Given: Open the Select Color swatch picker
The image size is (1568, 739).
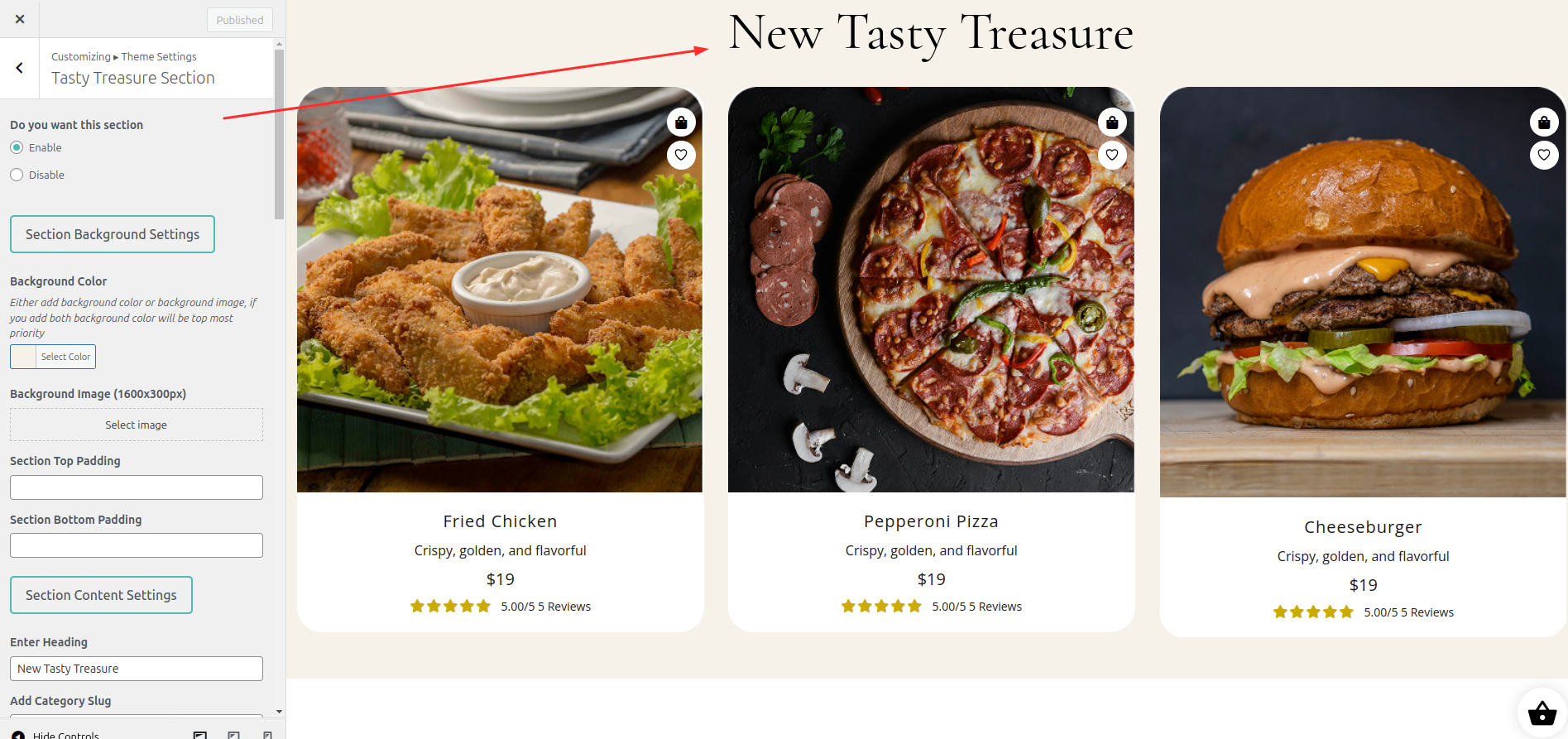Looking at the screenshot, I should [53, 357].
